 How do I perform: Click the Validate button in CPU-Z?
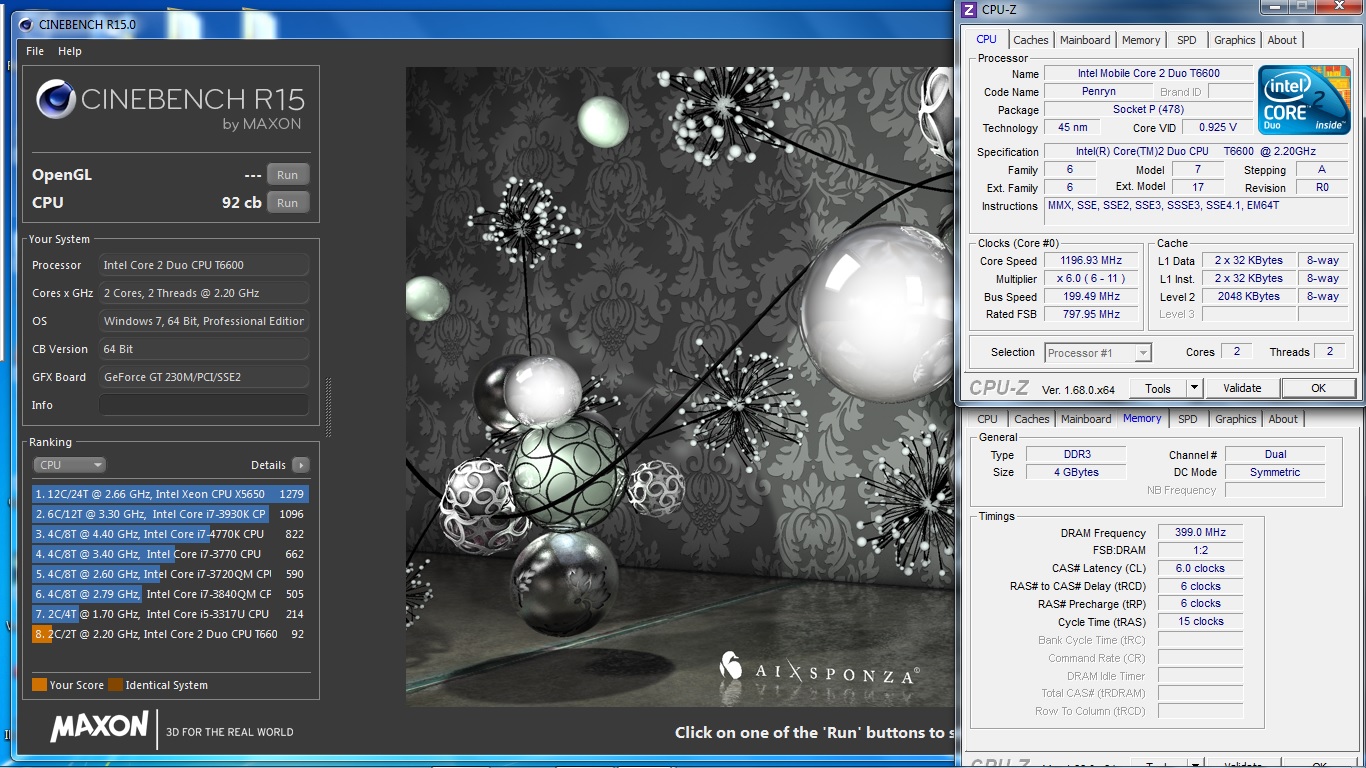coord(1242,388)
